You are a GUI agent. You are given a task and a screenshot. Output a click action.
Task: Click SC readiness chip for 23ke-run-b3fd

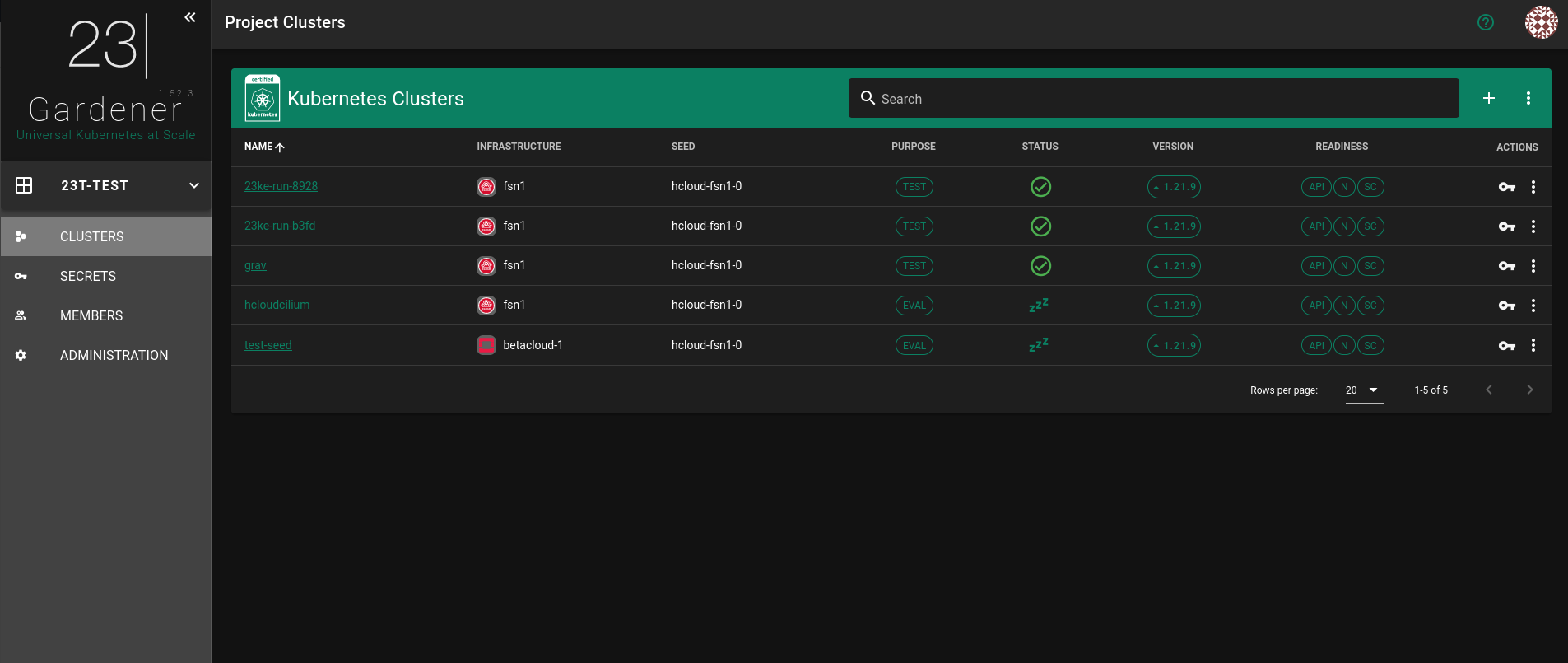pos(1370,226)
